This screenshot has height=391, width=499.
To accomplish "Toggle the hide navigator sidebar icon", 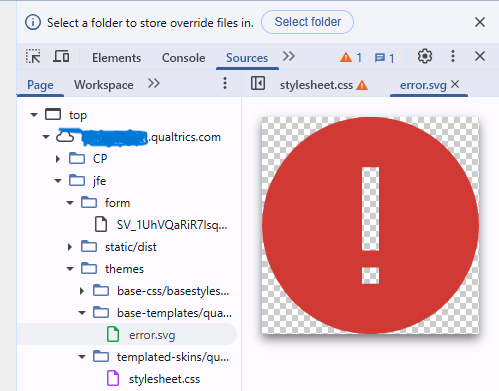I will tap(258, 83).
